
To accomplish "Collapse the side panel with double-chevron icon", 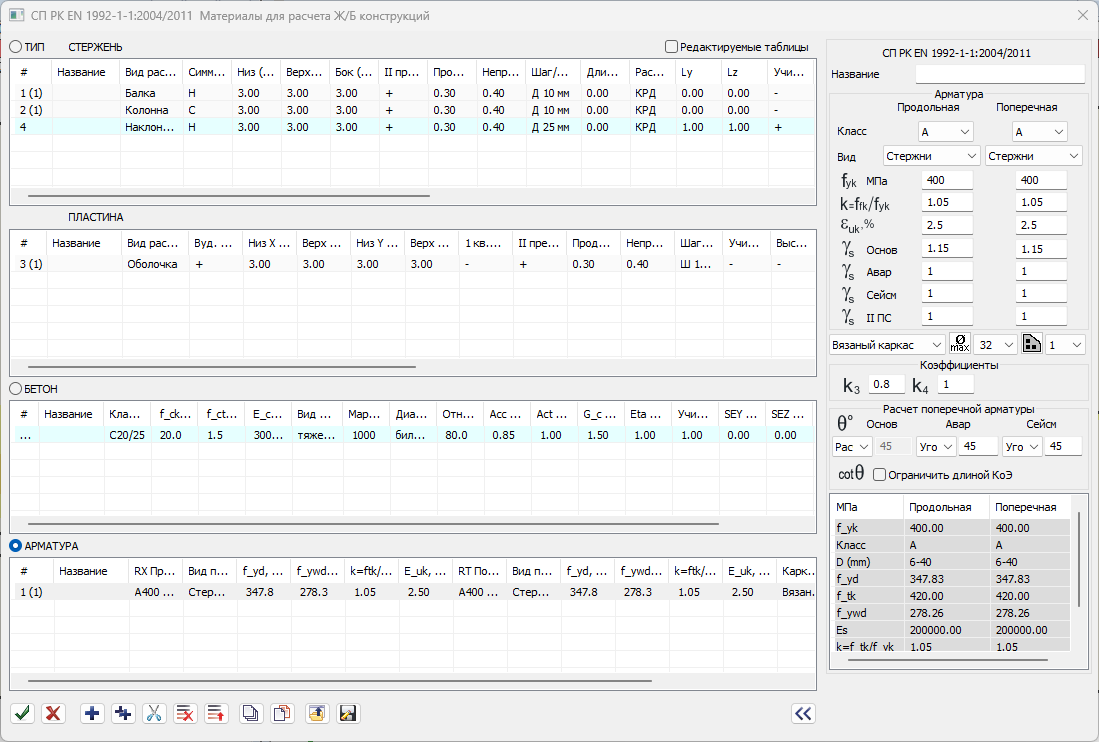I will pyautogui.click(x=802, y=713).
